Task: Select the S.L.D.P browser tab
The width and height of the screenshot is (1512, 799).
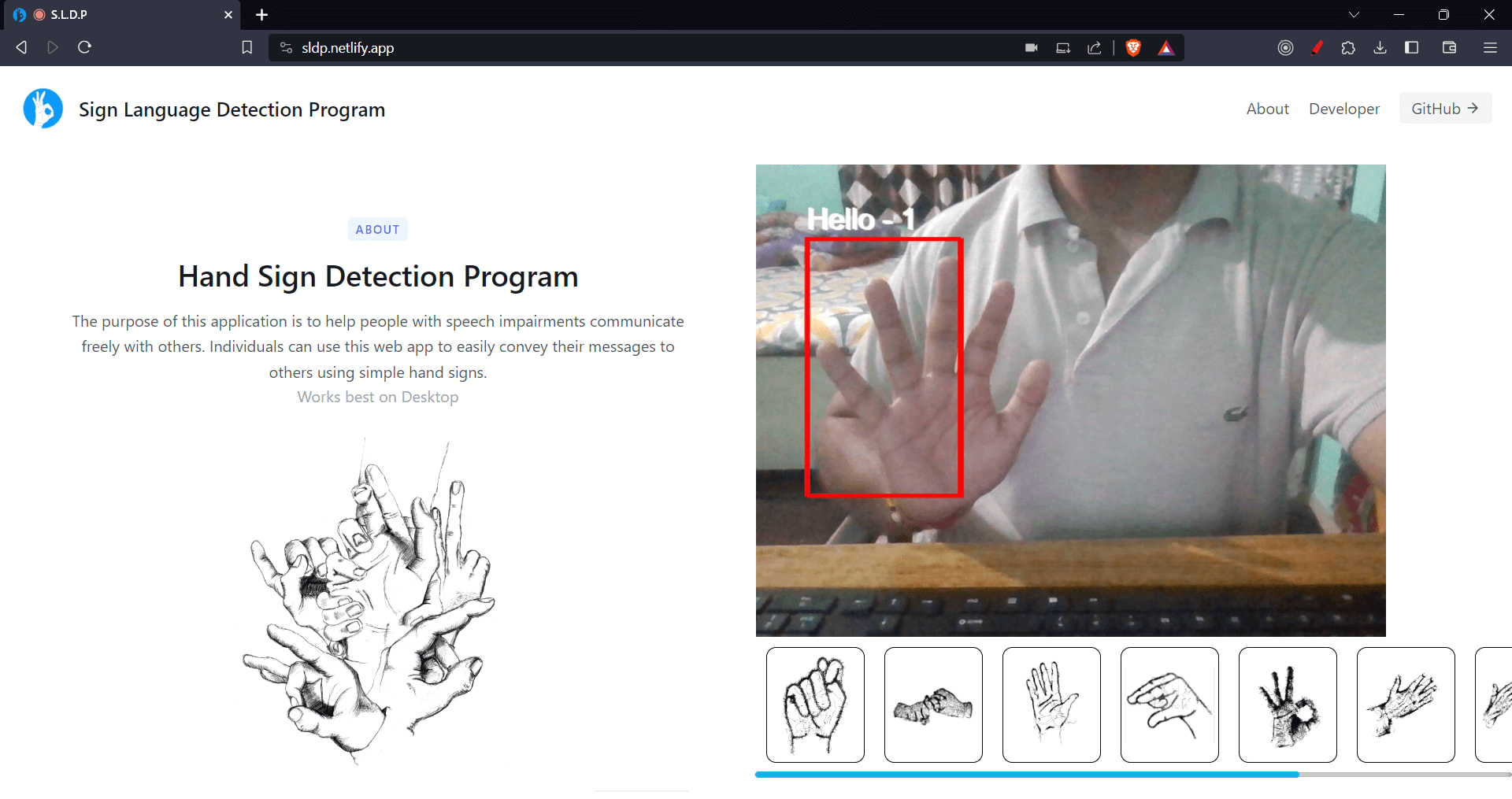Action: coord(122,15)
